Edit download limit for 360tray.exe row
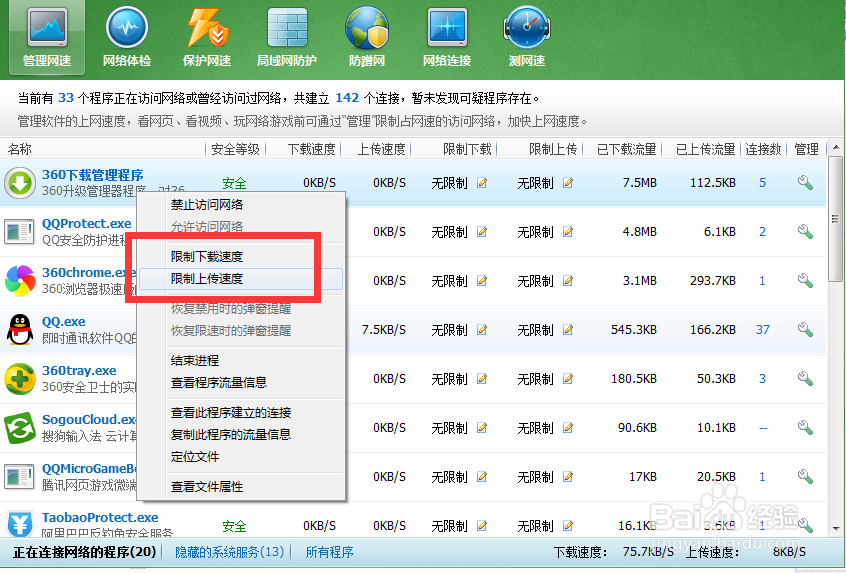 point(482,379)
